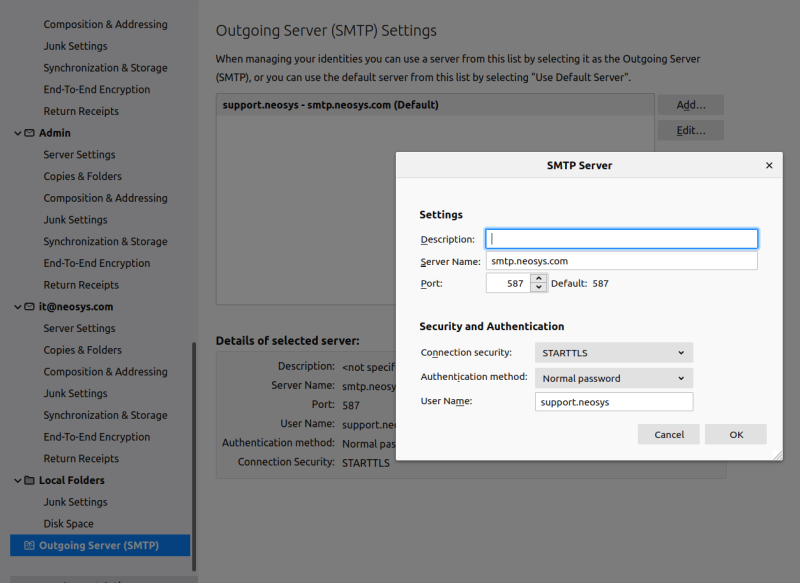Increase the port number with up arrow

tap(539, 279)
